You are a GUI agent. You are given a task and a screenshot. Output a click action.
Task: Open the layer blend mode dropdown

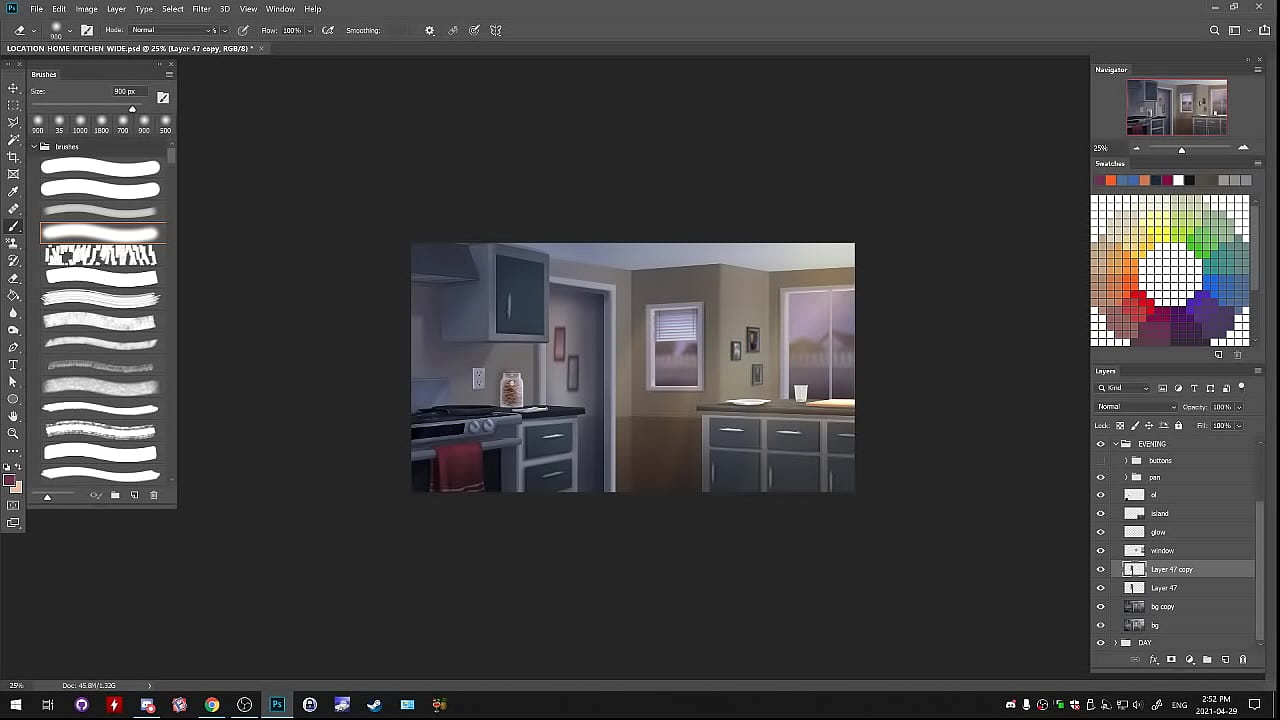1137,407
